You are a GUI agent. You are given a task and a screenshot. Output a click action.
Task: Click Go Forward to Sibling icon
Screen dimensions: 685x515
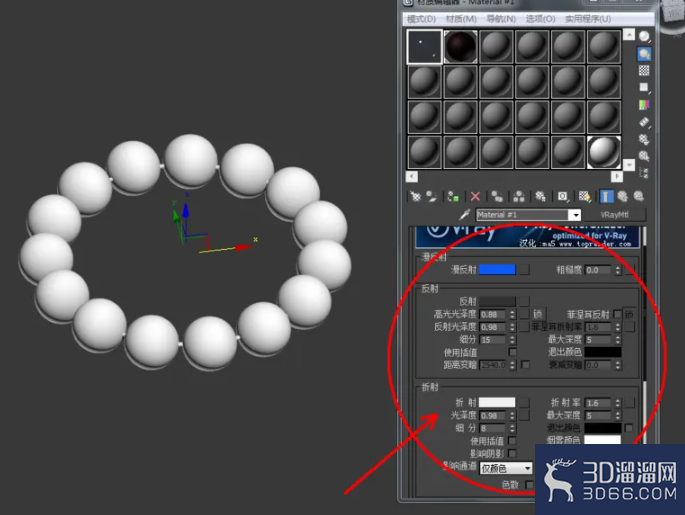639,197
